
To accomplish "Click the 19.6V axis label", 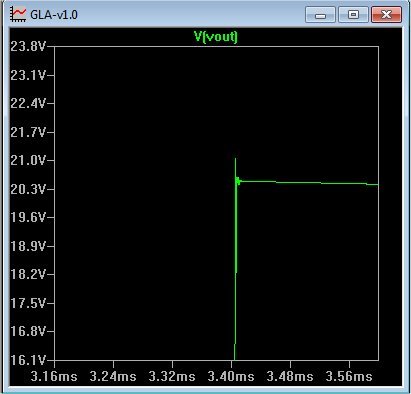I will coord(28,217).
